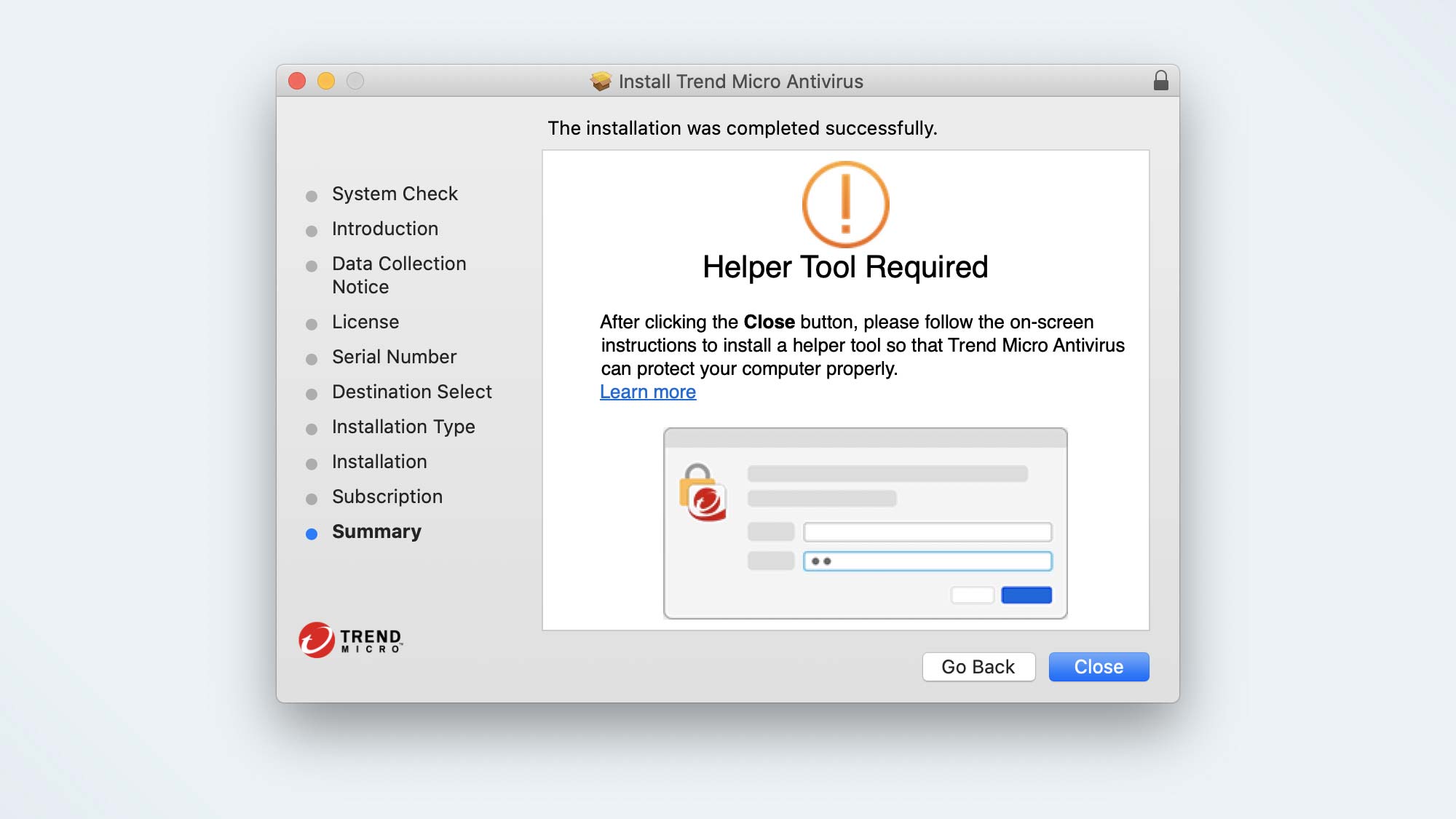Select the Subscription step

click(387, 496)
